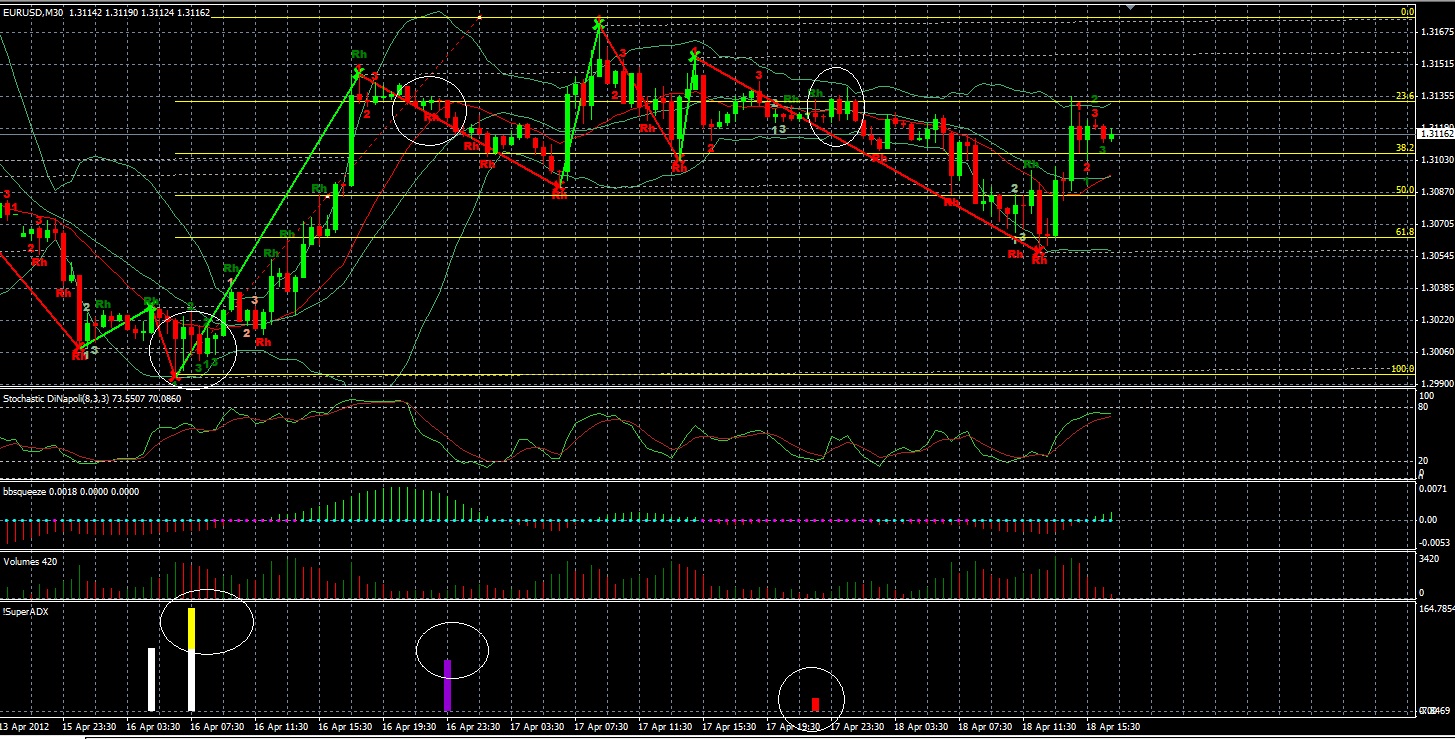
Task: Click the green X marker at the chart's highest peak
Action: tap(598, 23)
